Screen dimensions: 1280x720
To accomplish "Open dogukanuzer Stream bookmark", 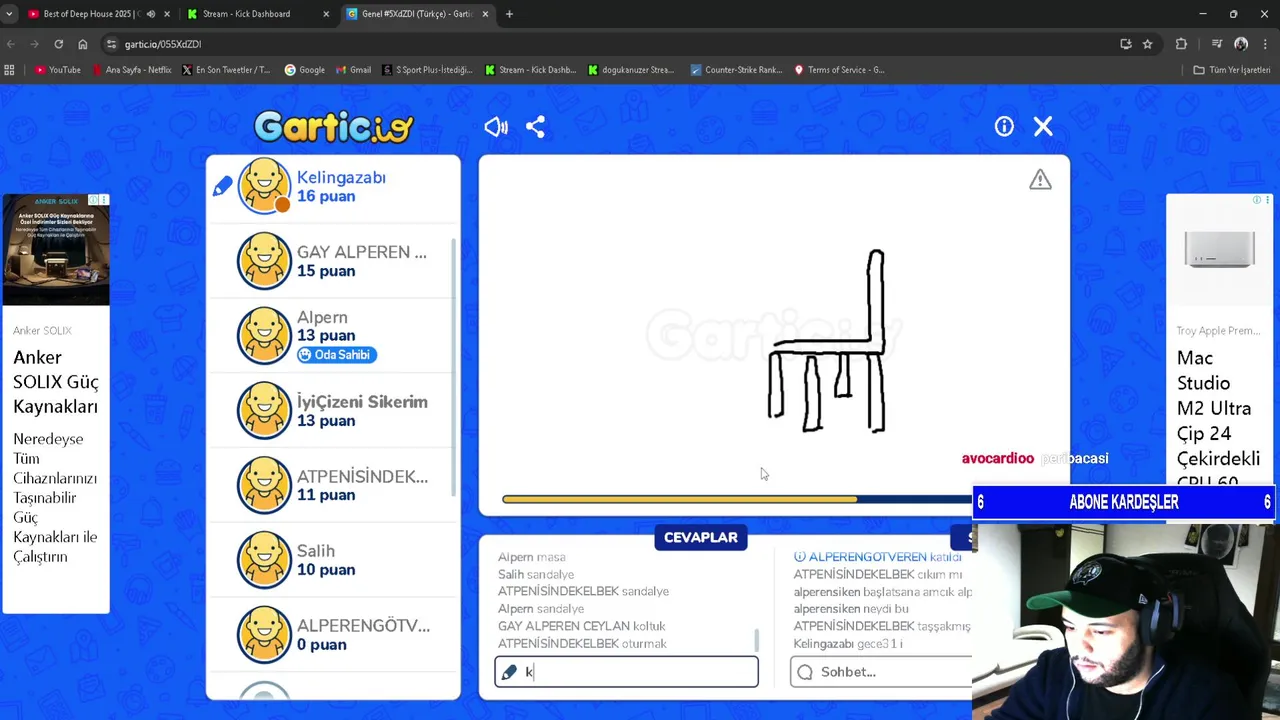I will pyautogui.click(x=631, y=70).
